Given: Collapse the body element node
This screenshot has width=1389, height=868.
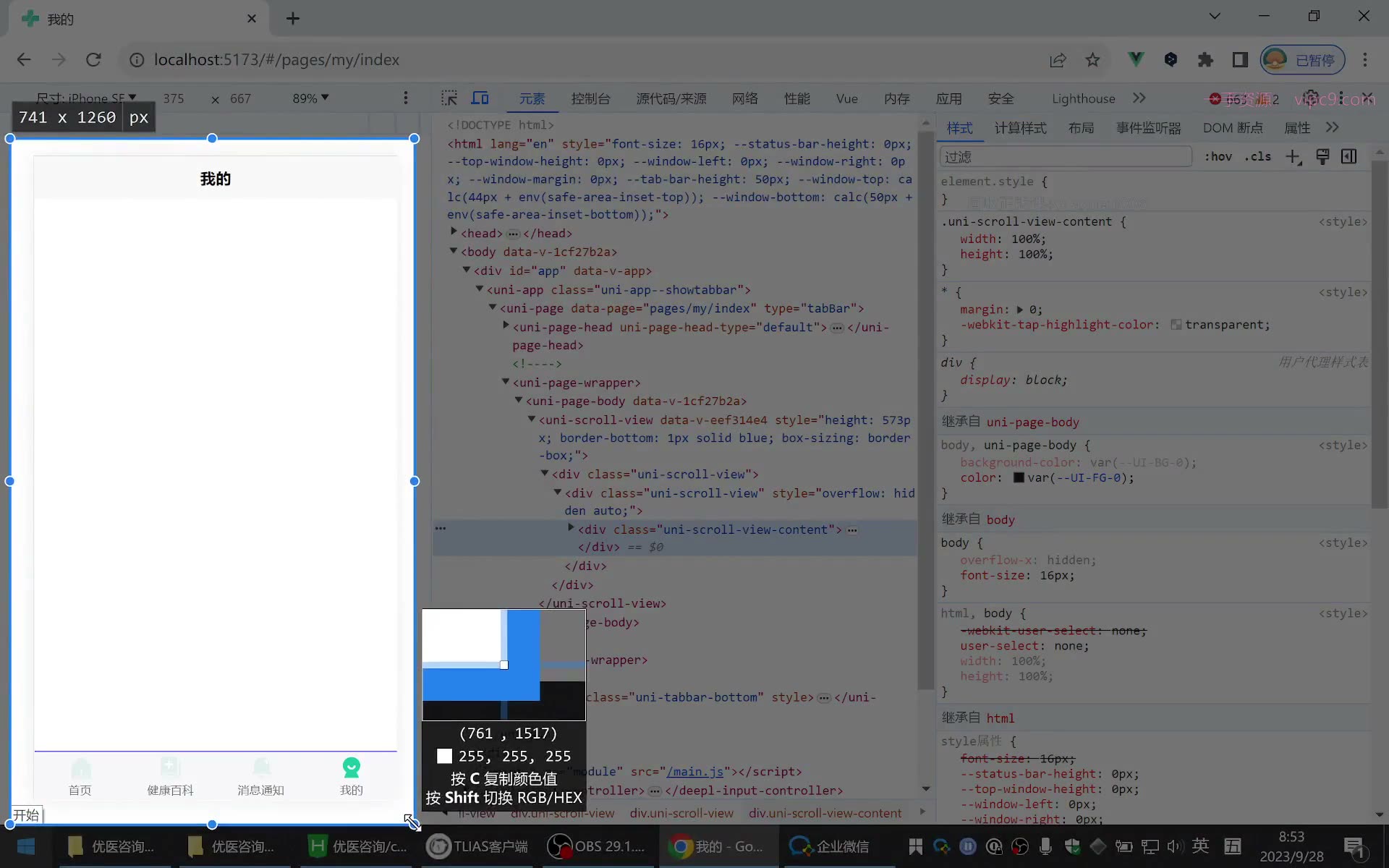Looking at the screenshot, I should (454, 250).
